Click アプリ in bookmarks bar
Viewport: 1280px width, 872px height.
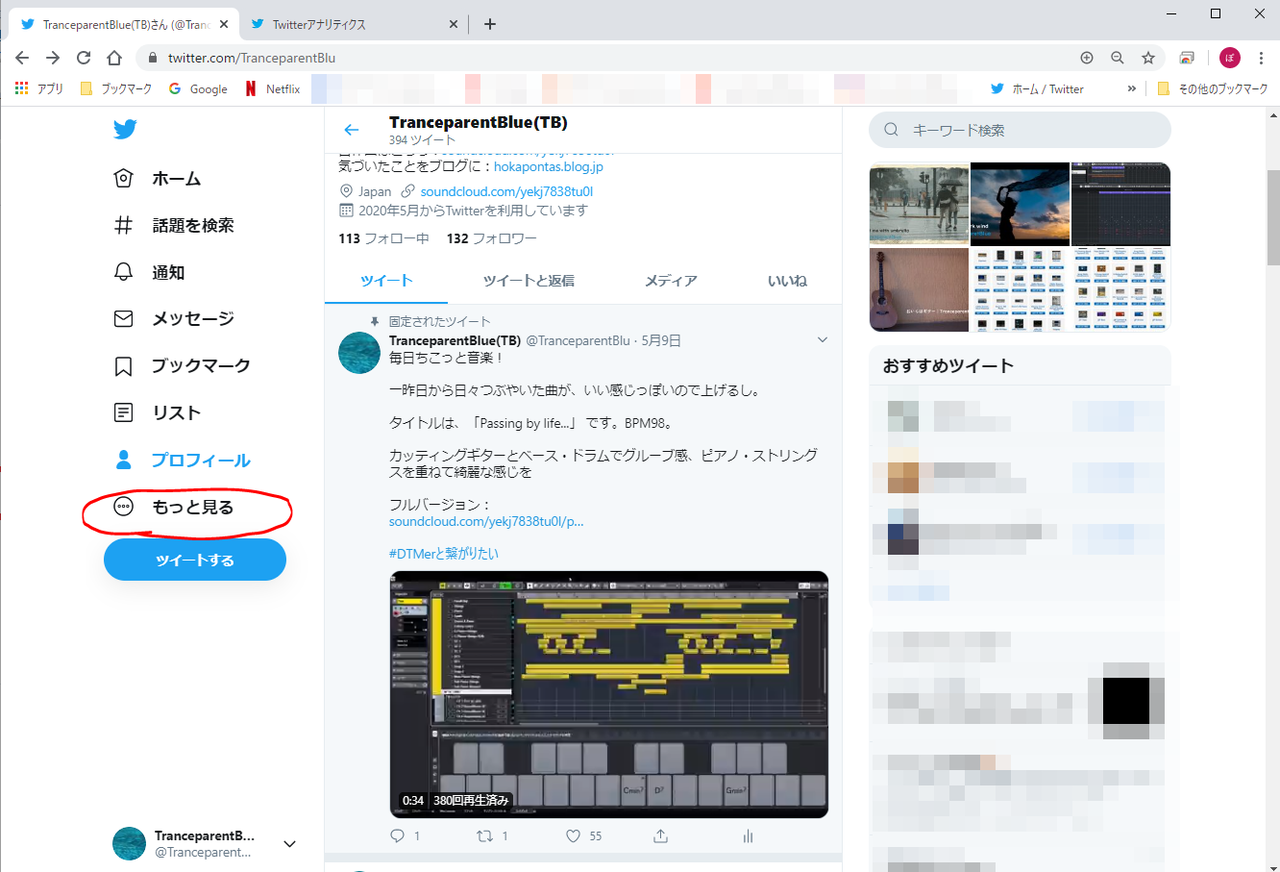(x=39, y=89)
